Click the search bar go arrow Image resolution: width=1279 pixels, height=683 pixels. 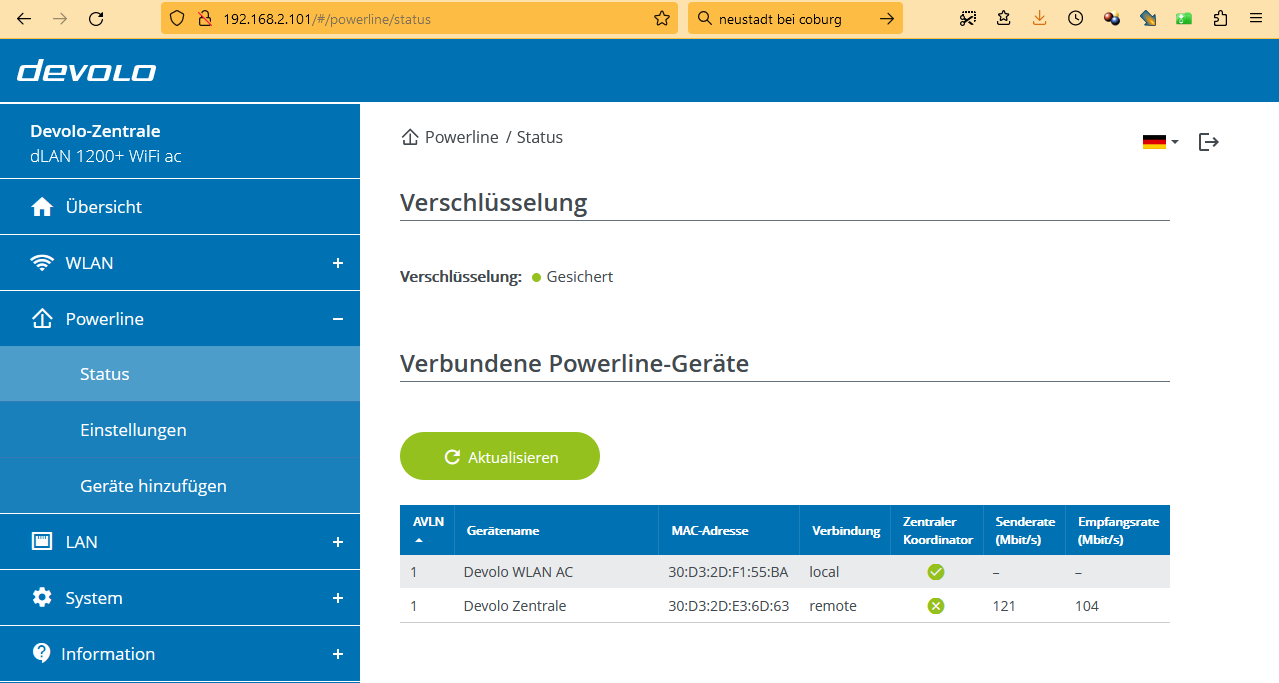886,18
